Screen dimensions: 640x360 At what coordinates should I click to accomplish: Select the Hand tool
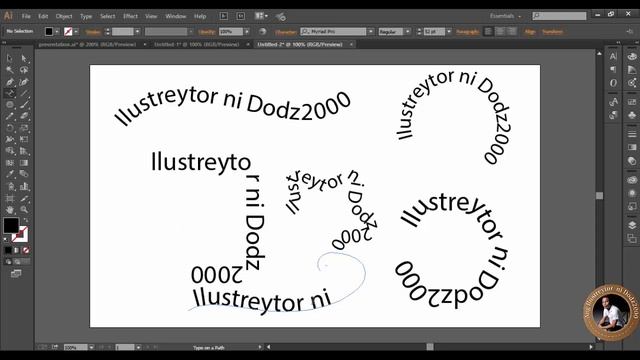[10, 210]
